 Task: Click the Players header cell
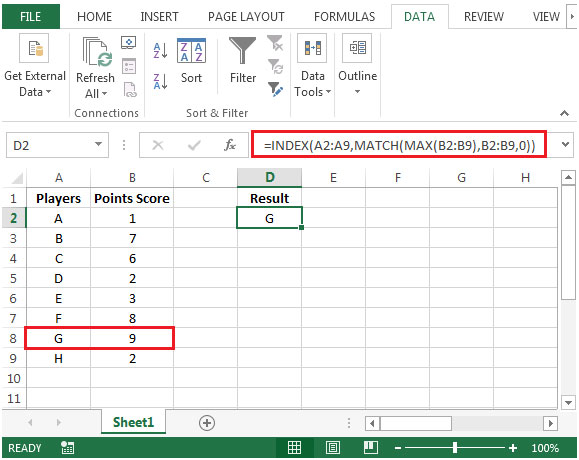pos(58,198)
